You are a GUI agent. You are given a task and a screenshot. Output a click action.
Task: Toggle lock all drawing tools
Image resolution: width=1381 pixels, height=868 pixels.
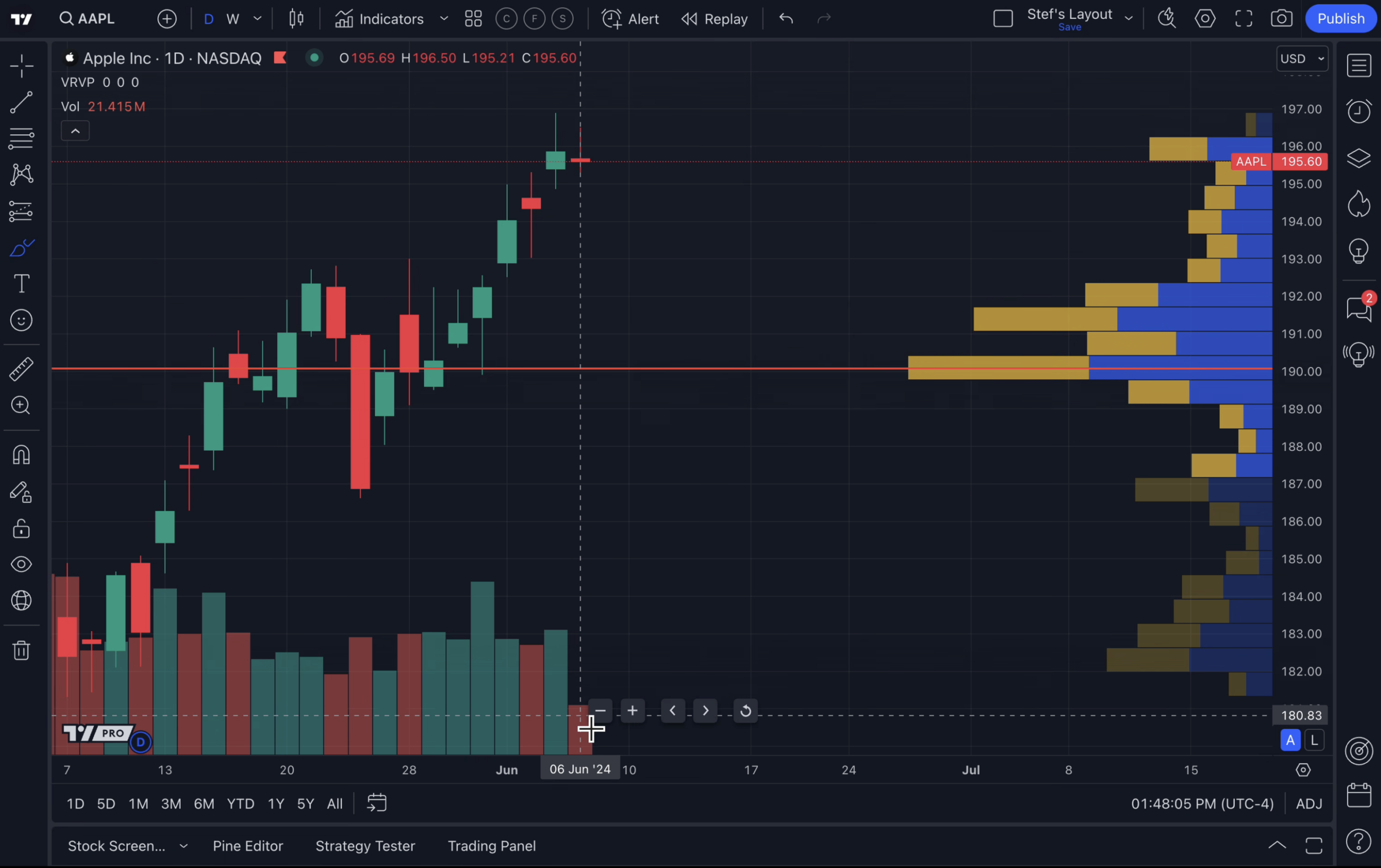click(21, 528)
